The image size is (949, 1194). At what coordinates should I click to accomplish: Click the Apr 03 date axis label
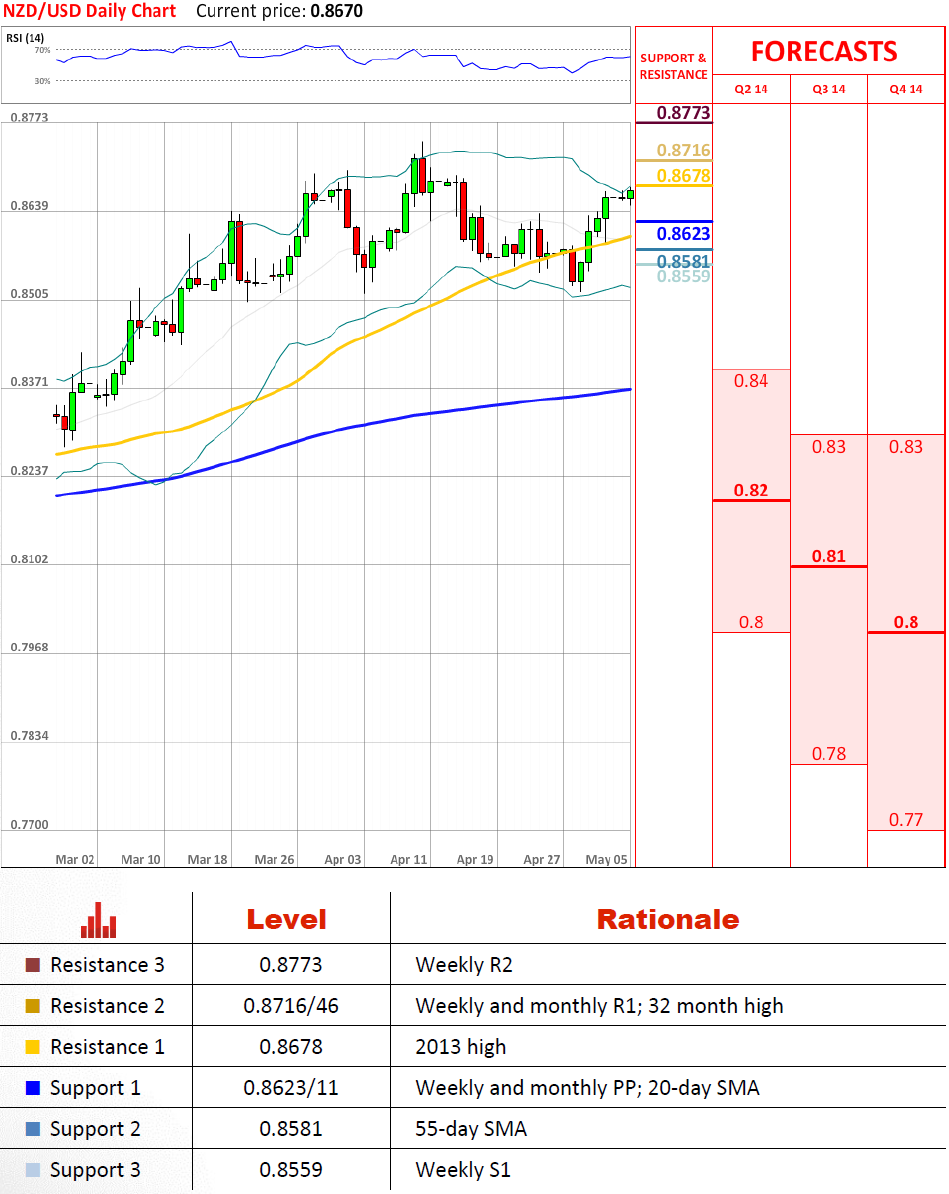click(343, 859)
